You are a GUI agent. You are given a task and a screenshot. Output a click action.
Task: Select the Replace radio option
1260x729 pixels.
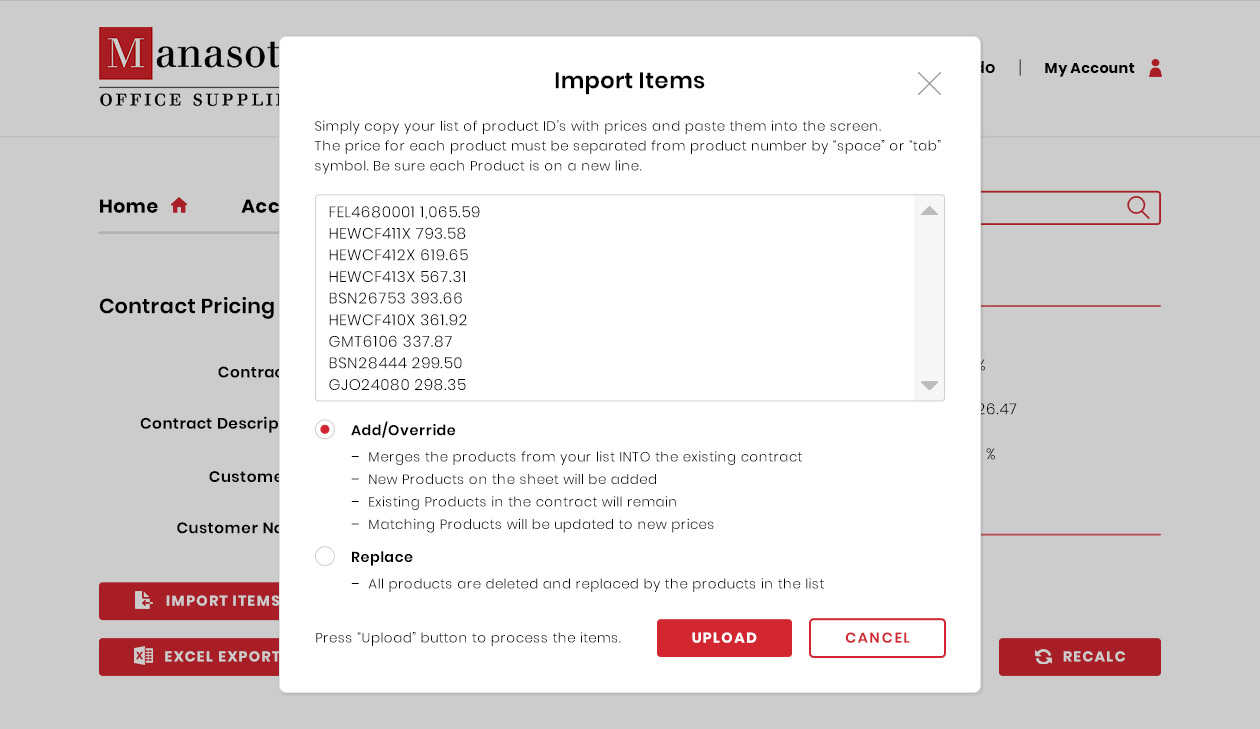pos(325,557)
